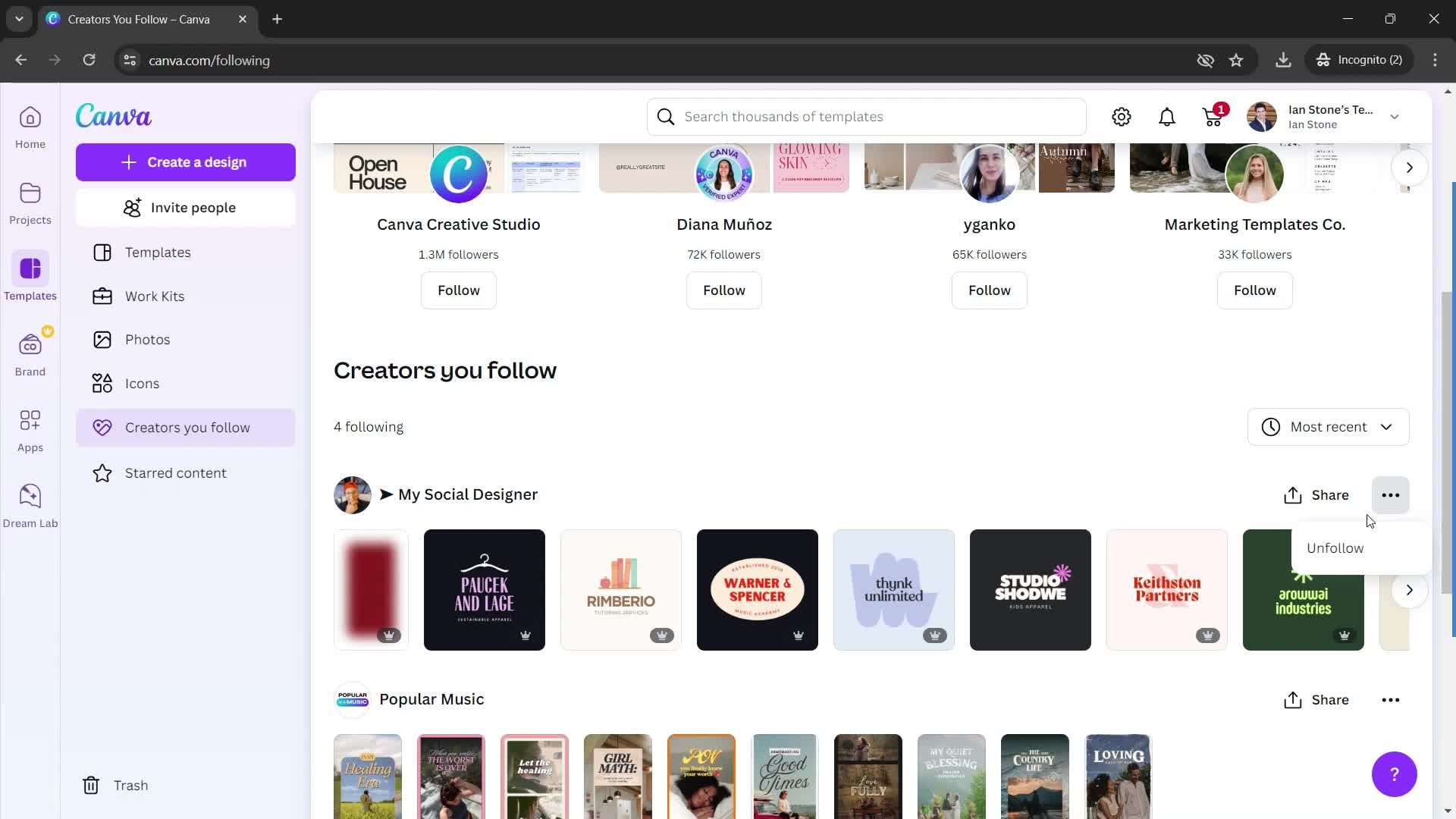Click the next arrow to expand creator templates
The image size is (1456, 819).
click(x=1409, y=590)
